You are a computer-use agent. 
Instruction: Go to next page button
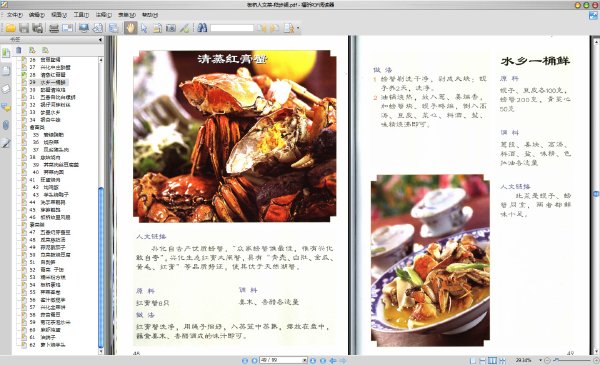pyautogui.click(x=313, y=360)
